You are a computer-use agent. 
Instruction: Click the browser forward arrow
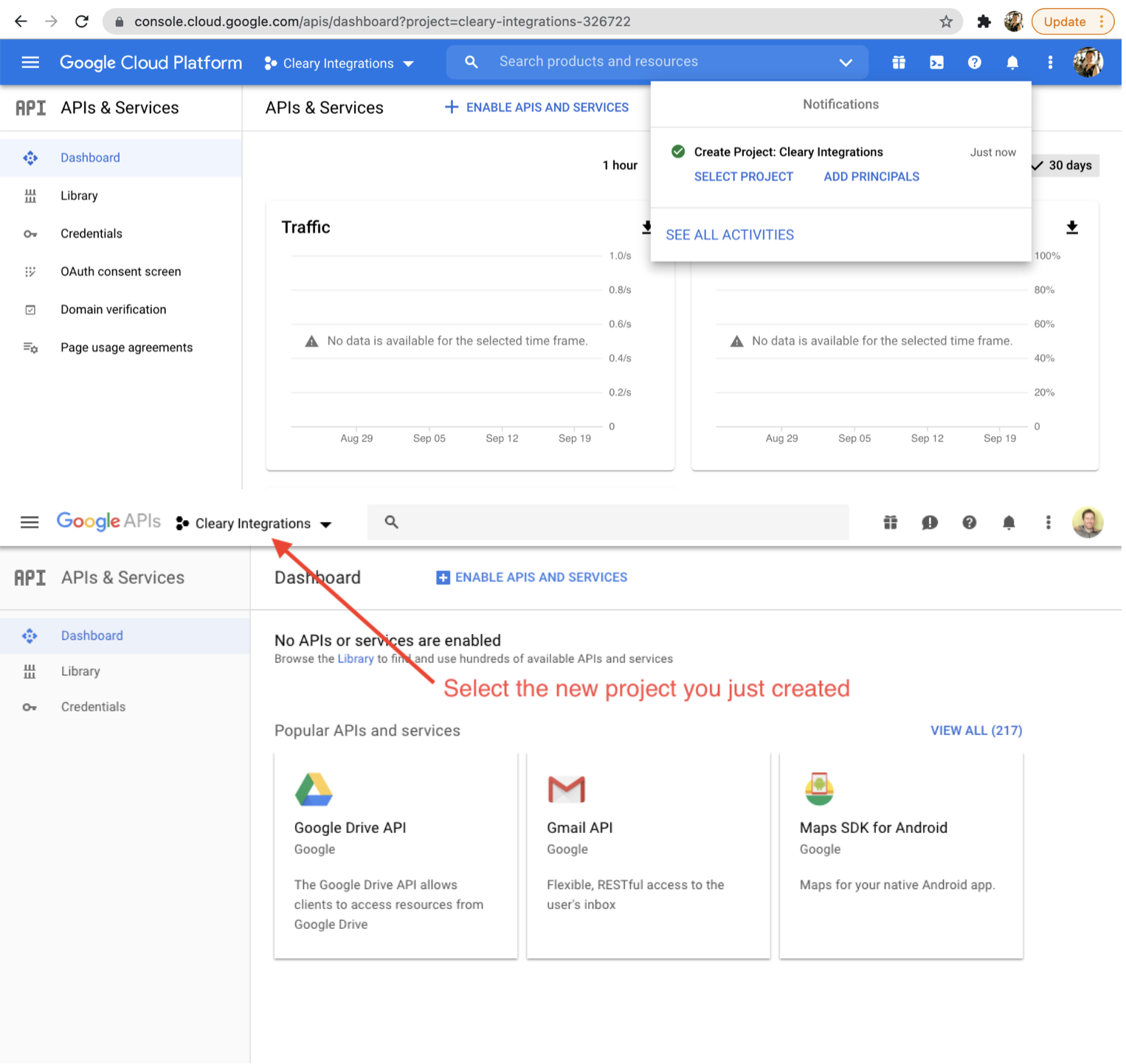[x=51, y=21]
